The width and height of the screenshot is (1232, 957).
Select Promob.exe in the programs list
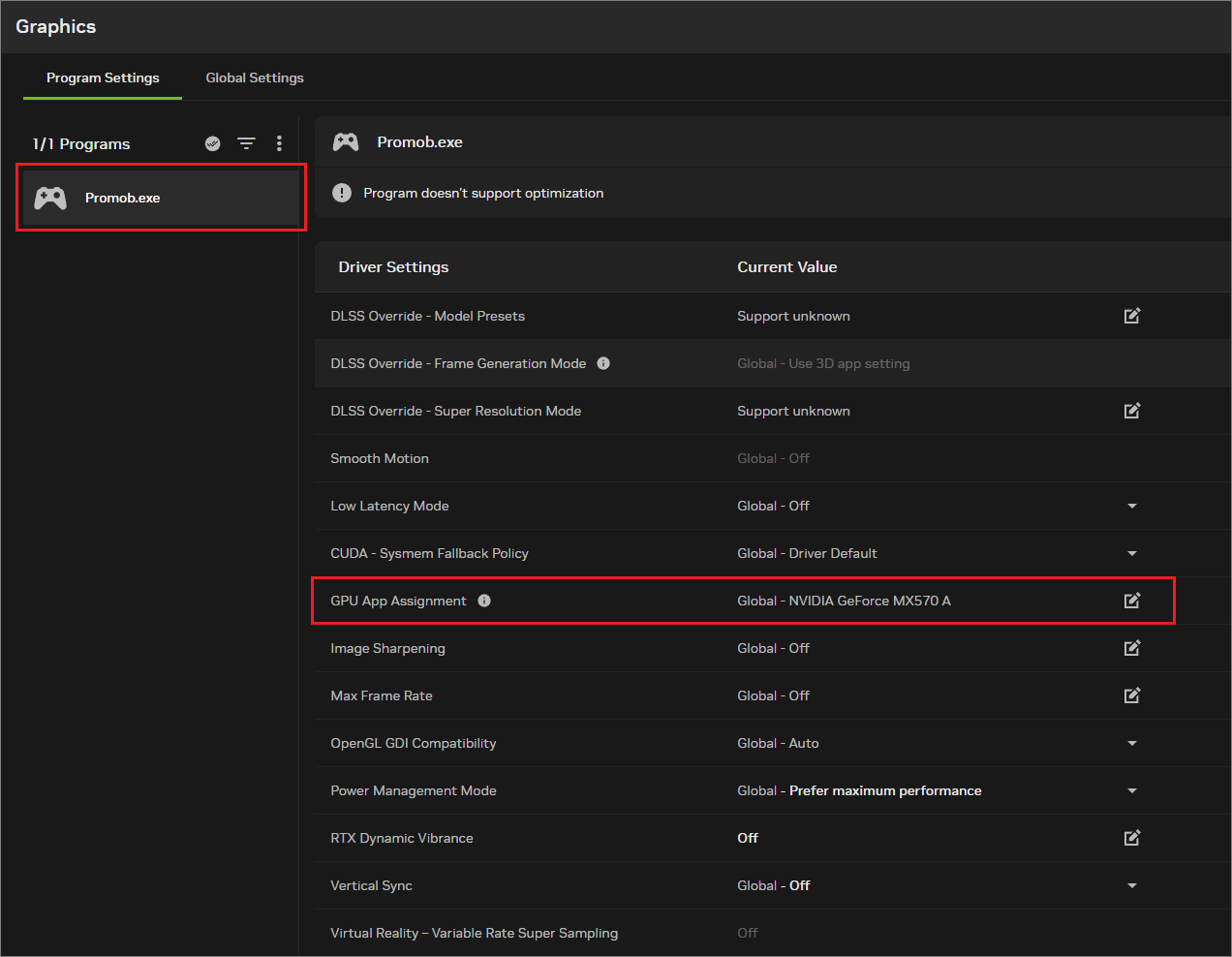(x=161, y=198)
